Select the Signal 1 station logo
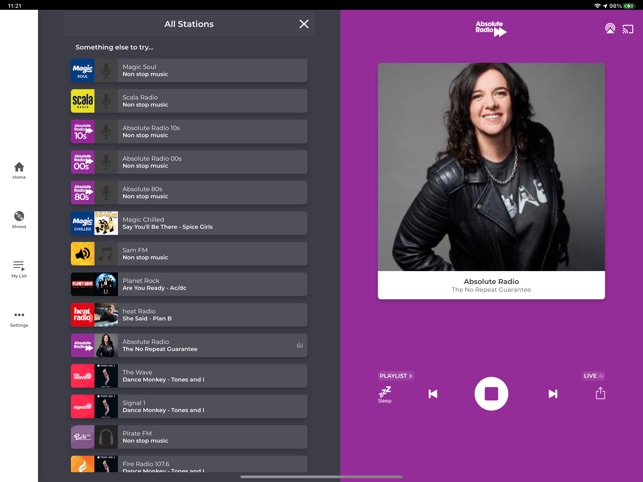The height and width of the screenshot is (482, 643). pos(82,407)
